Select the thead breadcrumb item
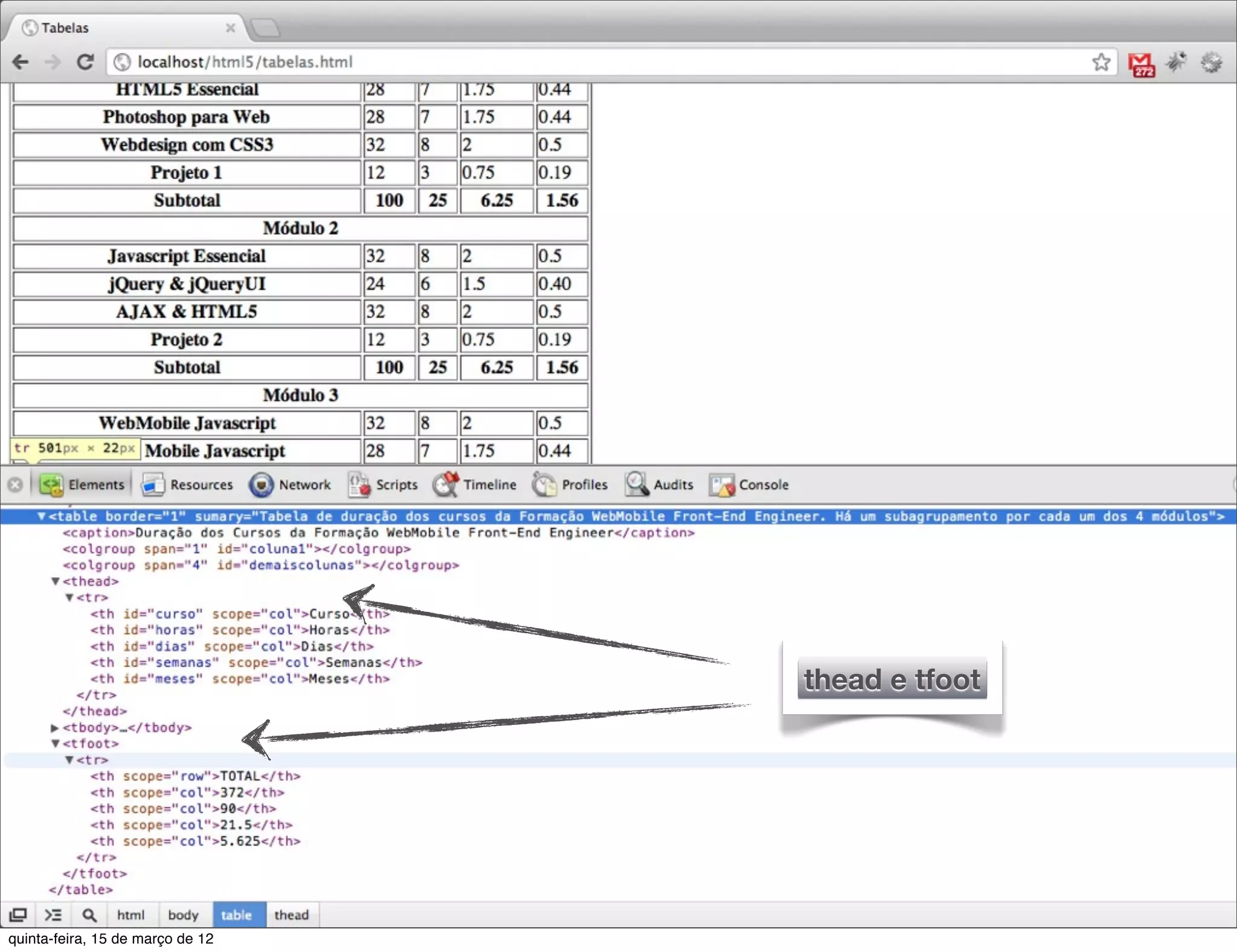The height and width of the screenshot is (952, 1237). click(291, 915)
